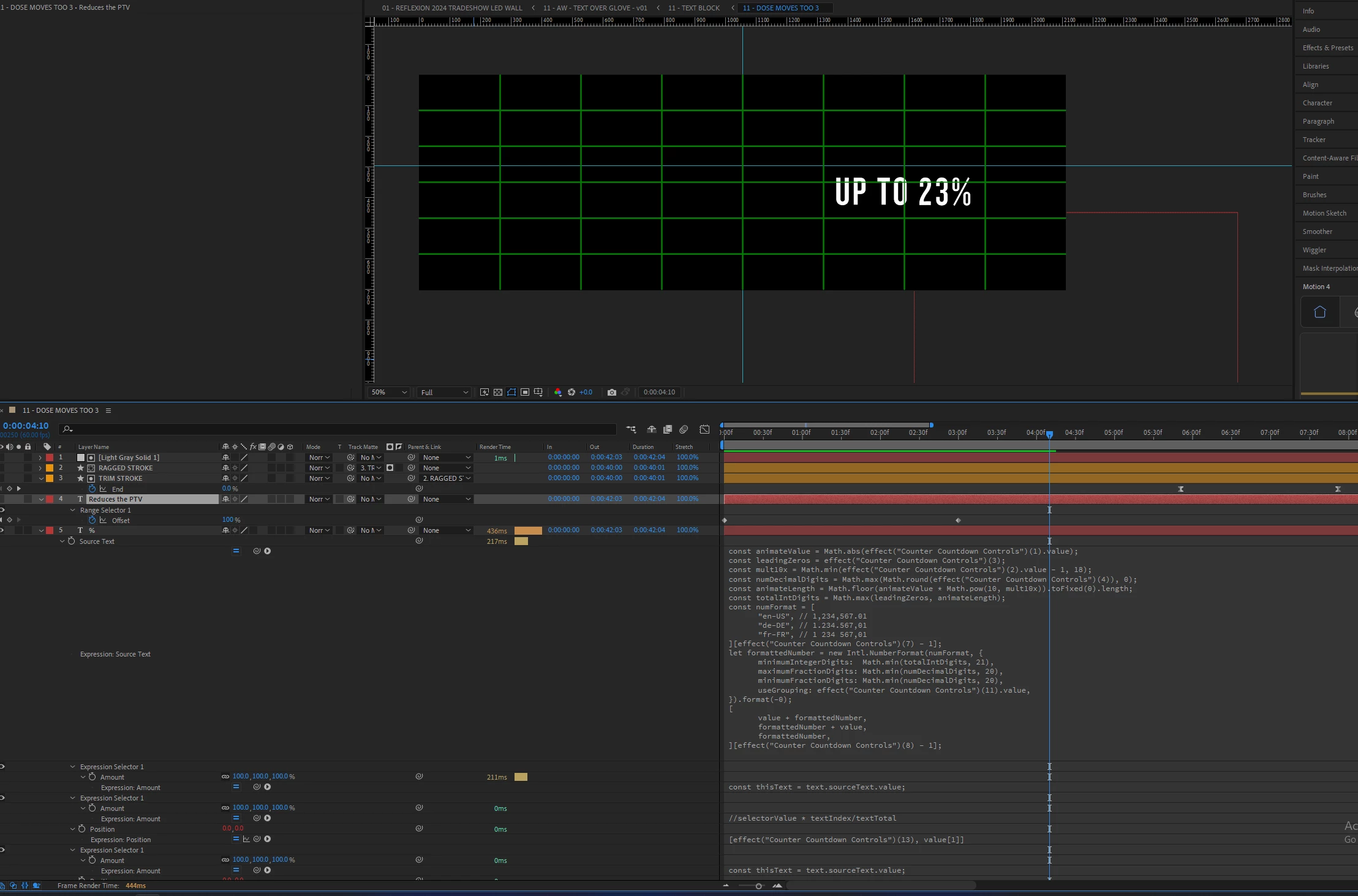Open the Full resolution dropdown
The height and width of the screenshot is (896, 1358).
(444, 393)
